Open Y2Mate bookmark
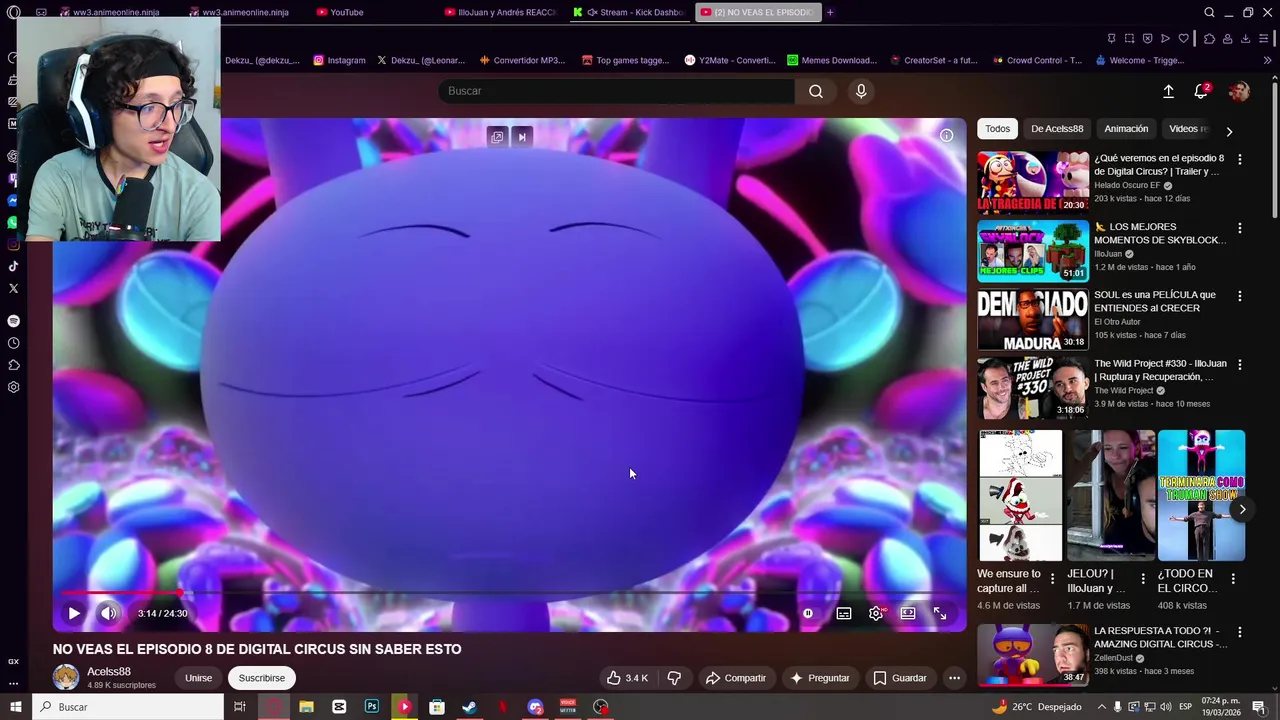 730,60
